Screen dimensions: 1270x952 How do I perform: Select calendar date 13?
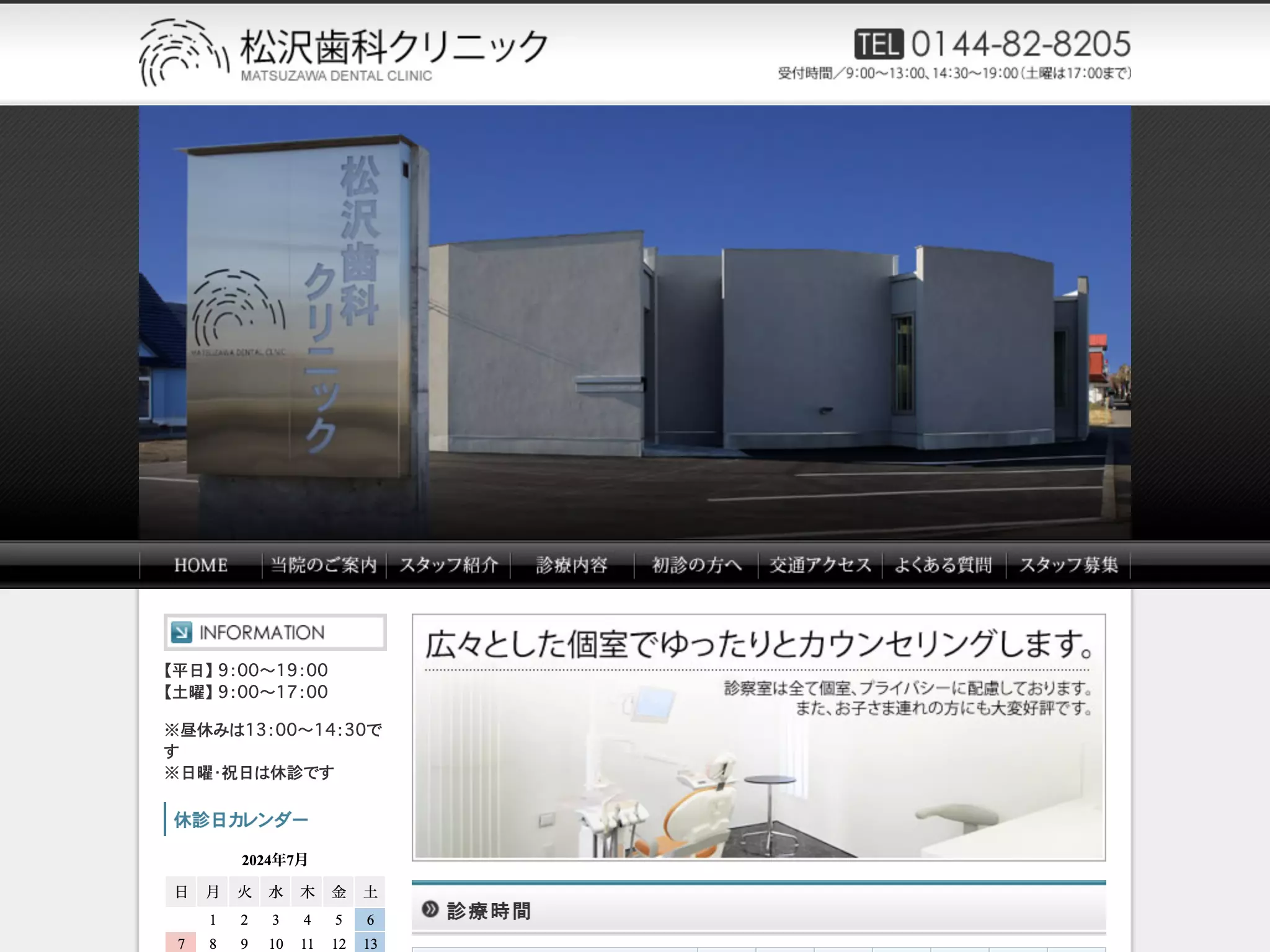click(x=370, y=943)
